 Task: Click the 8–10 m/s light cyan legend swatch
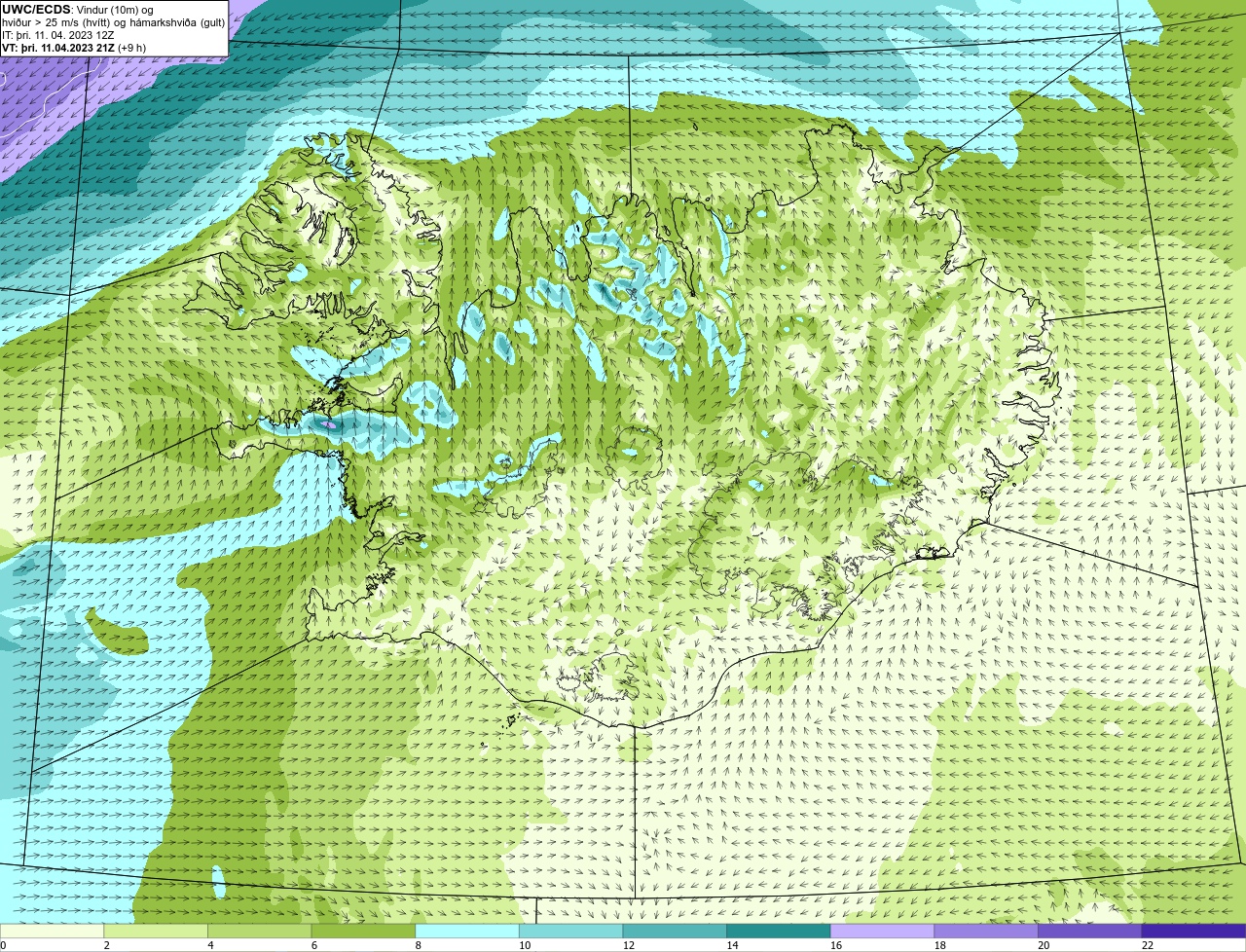[467, 931]
